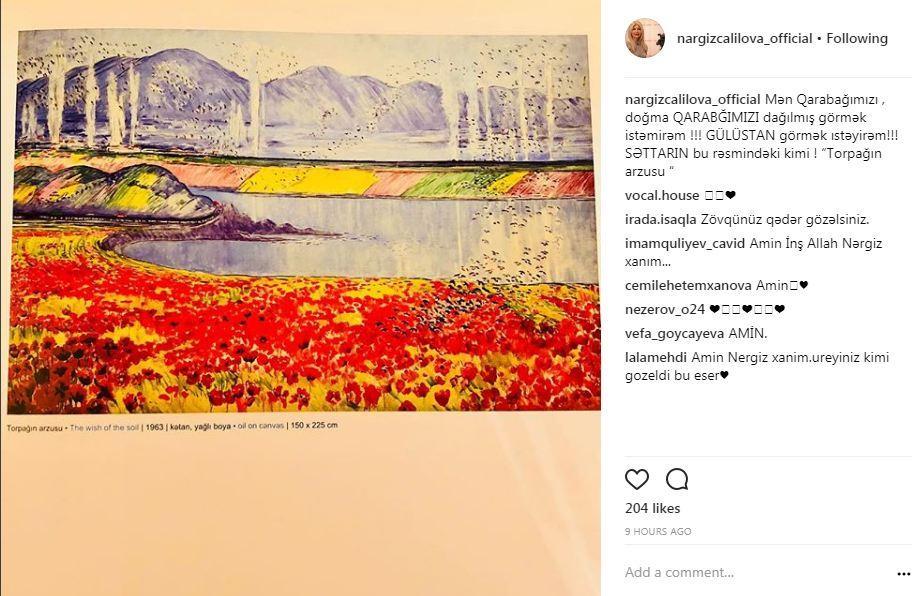View the 204 likes list

[653, 508]
